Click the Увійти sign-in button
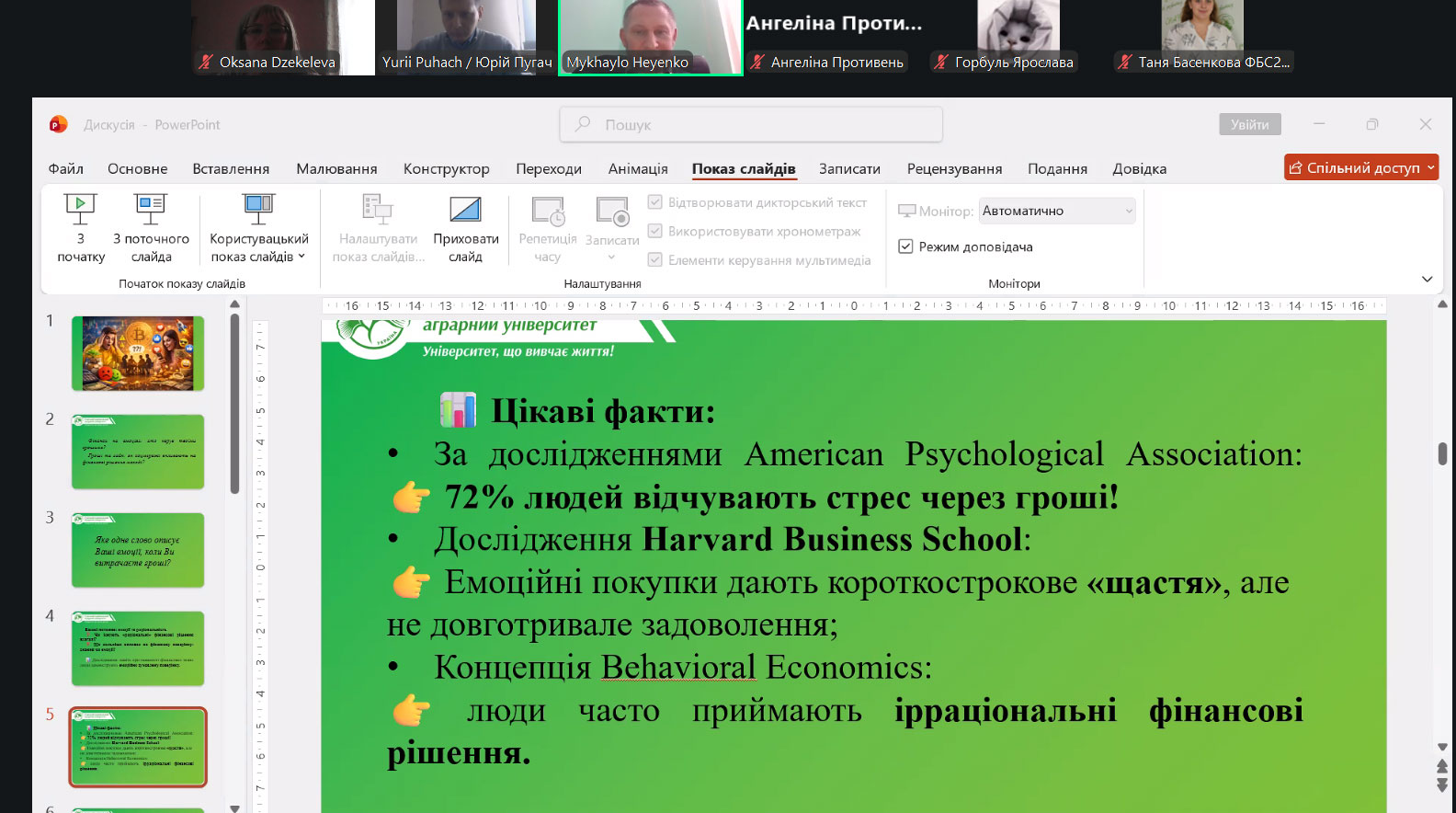The image size is (1456, 813). click(x=1249, y=124)
